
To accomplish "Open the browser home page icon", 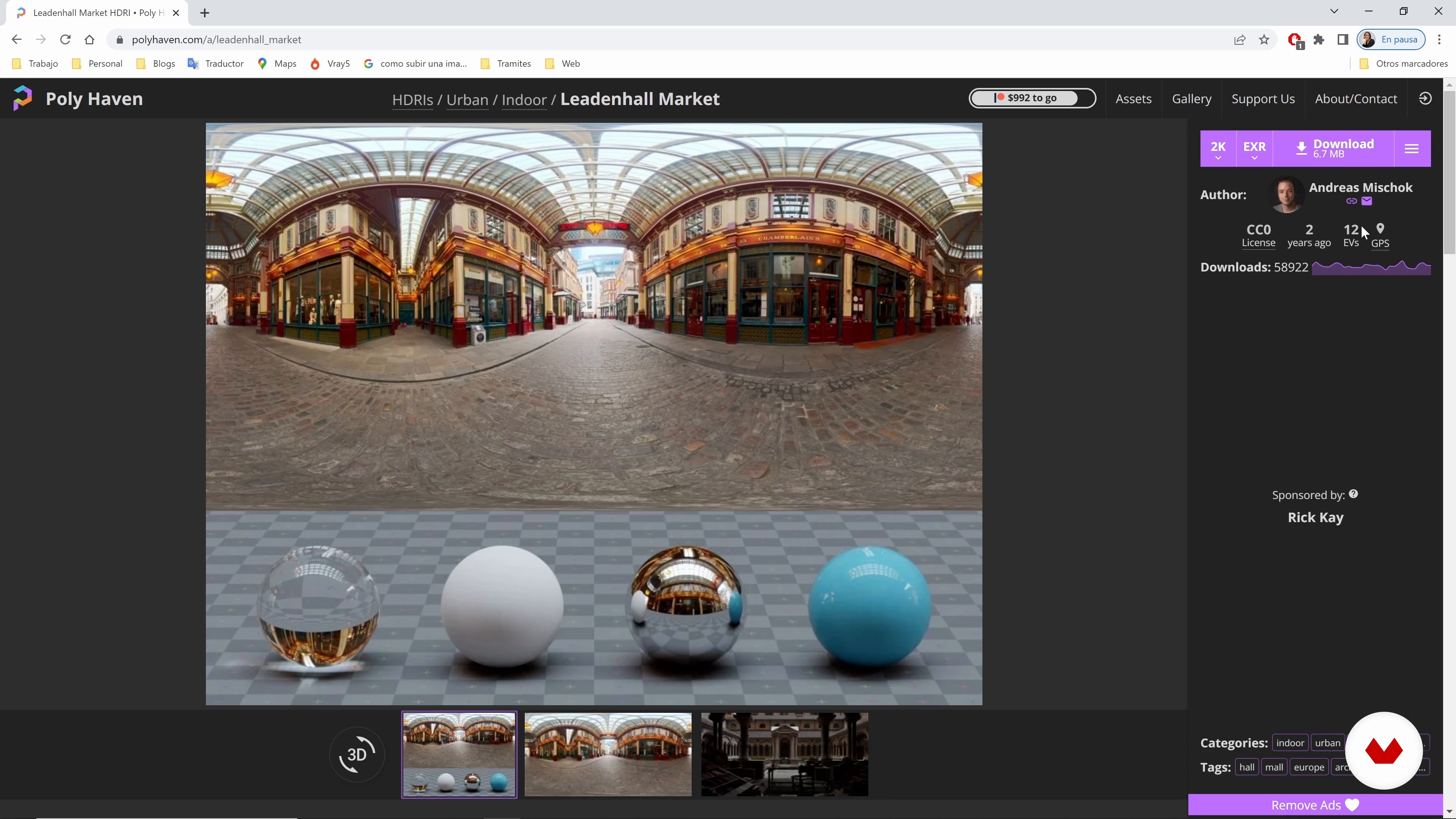I will [89, 39].
